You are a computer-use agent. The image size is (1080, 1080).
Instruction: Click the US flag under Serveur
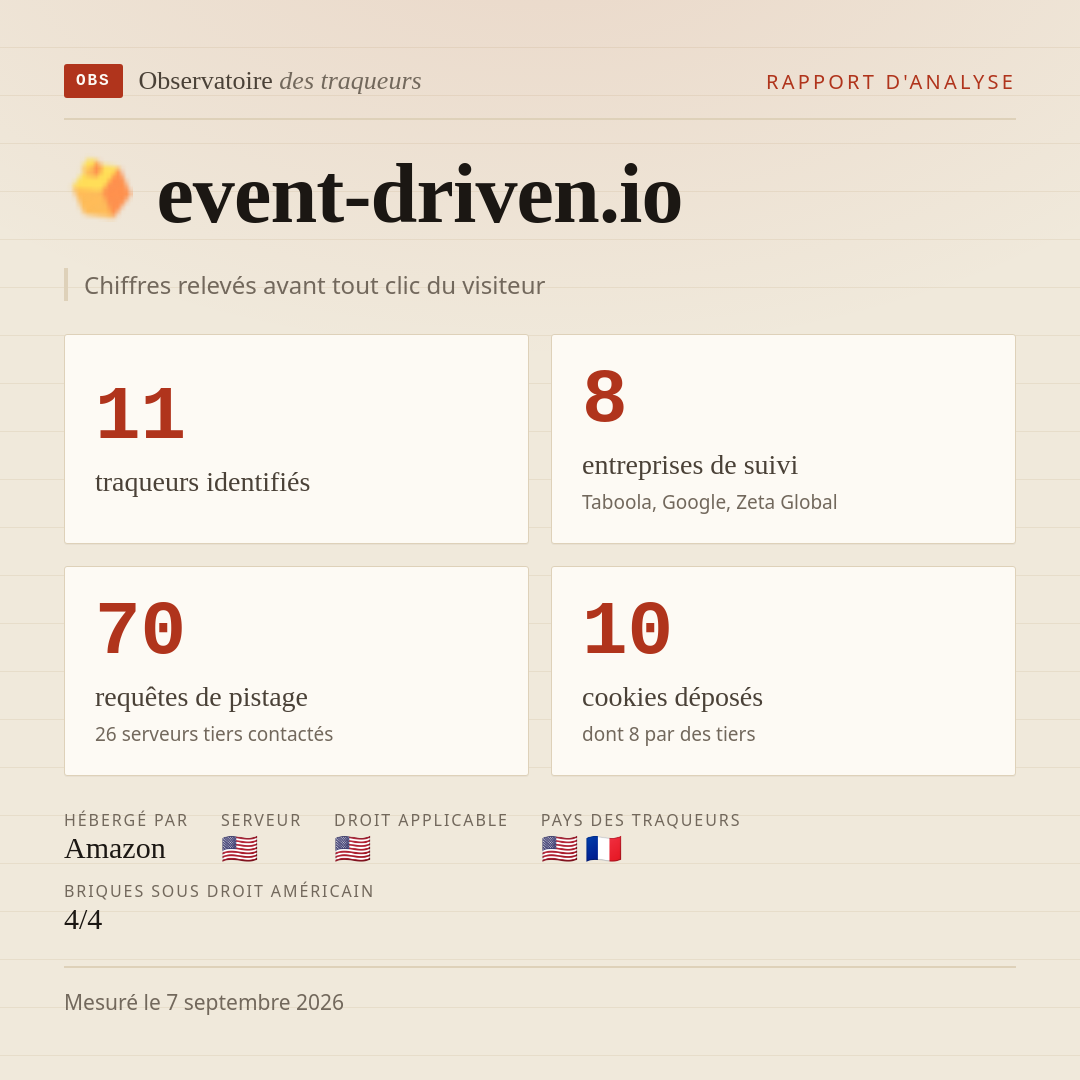click(x=240, y=849)
